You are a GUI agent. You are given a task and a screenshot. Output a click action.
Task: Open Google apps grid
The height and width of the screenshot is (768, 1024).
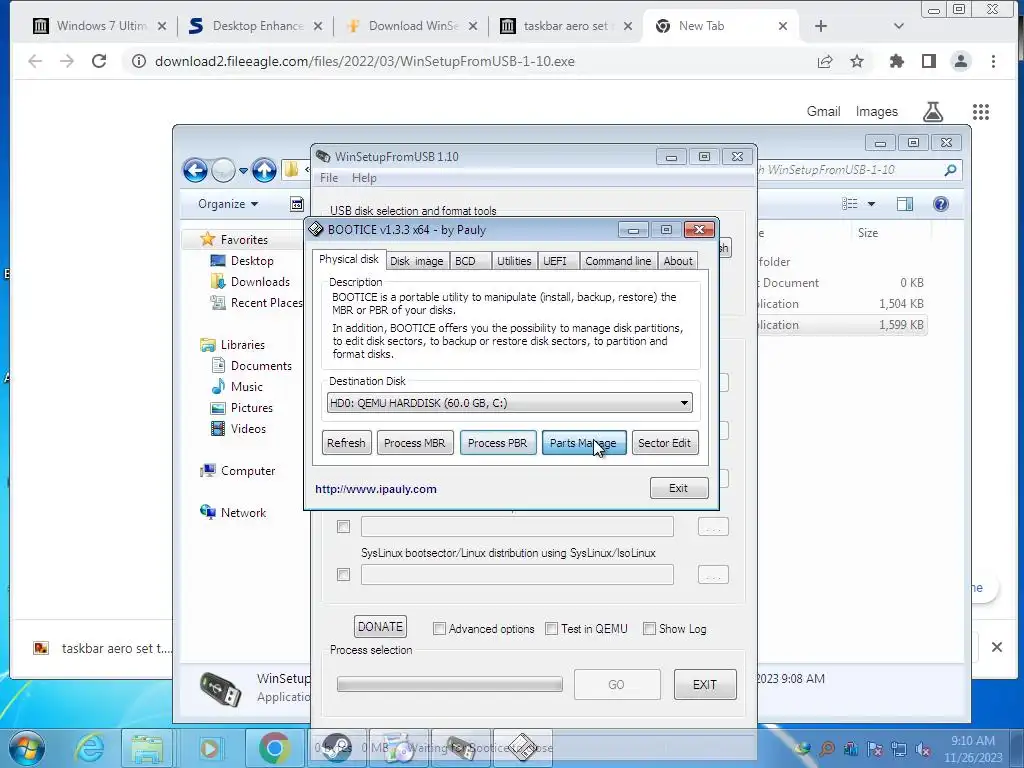pyautogui.click(x=981, y=112)
